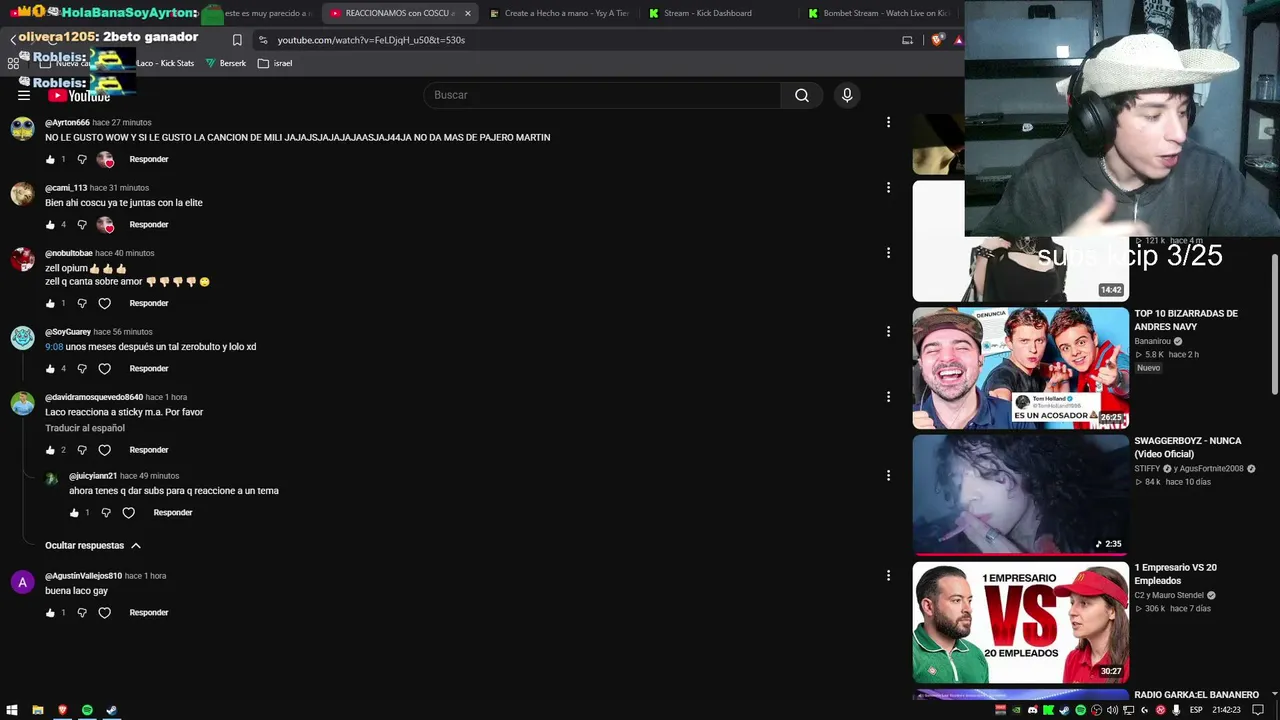
Task: Click the search magnifier button
Action: click(802, 95)
